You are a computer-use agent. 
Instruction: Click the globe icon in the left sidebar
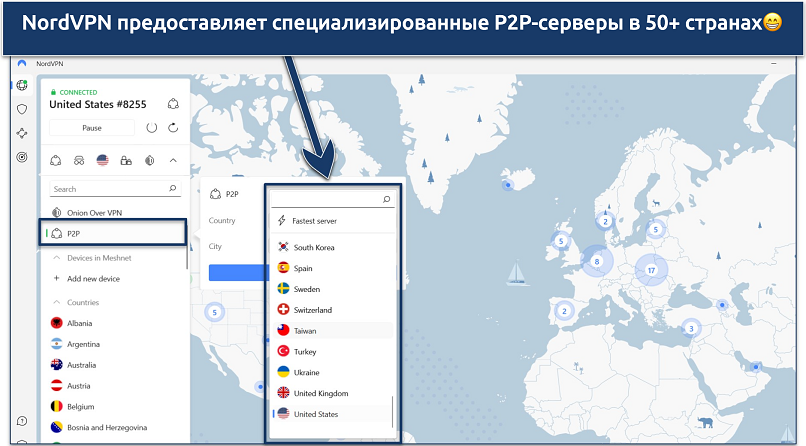[22, 85]
